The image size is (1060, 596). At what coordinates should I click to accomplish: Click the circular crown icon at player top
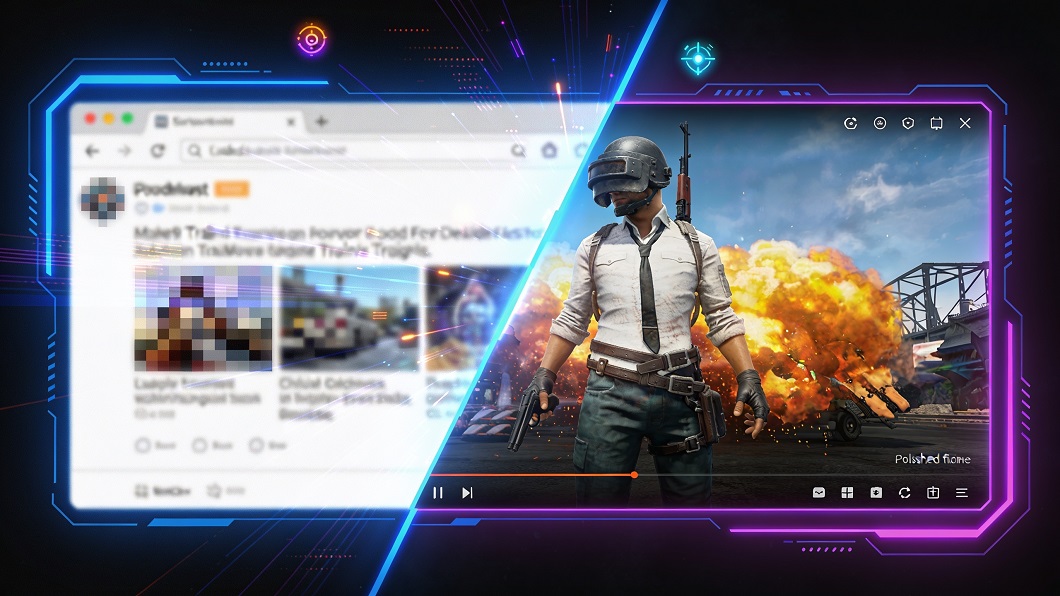click(x=880, y=123)
